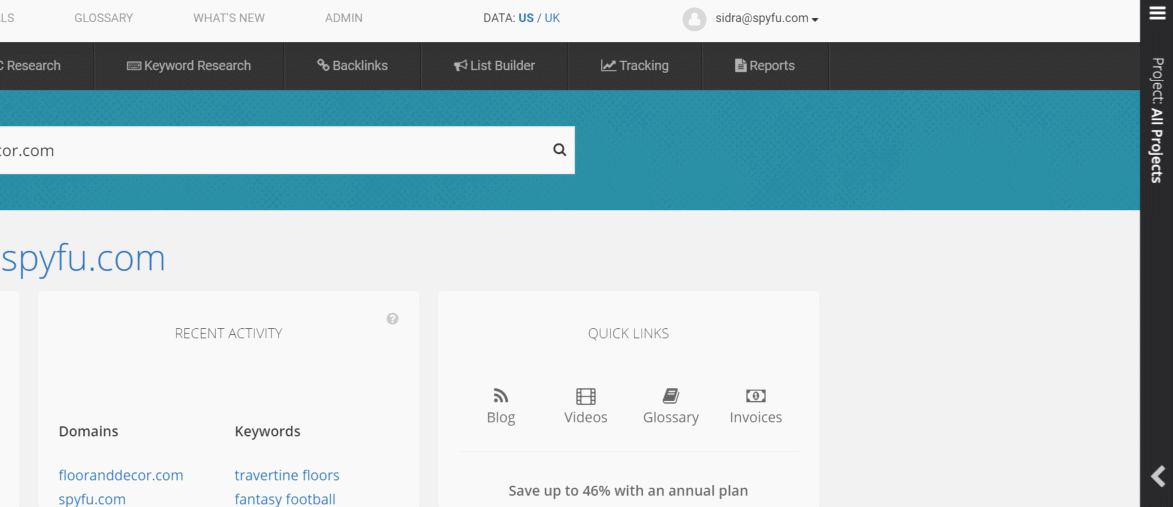Click the large spyfu.com heading
1173x507 pixels.
[82, 259]
